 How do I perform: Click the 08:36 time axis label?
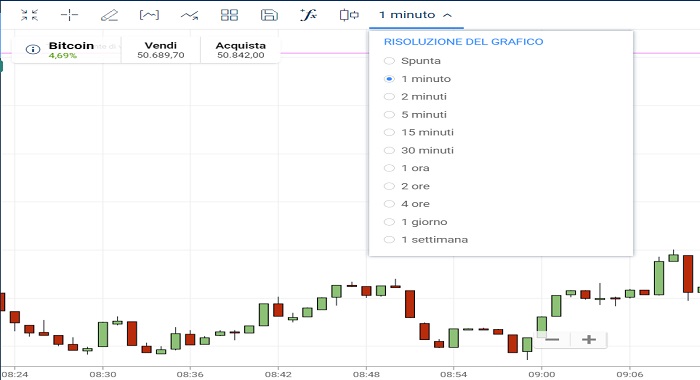point(190,374)
